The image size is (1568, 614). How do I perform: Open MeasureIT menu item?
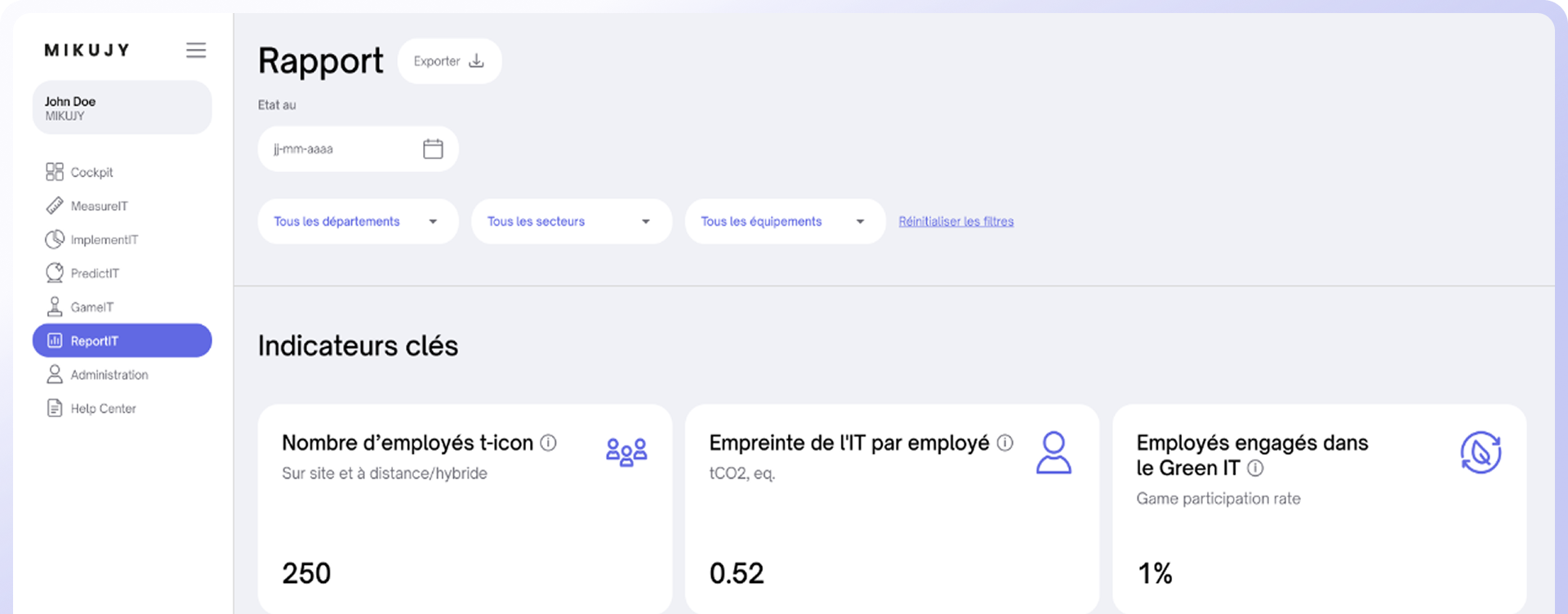point(99,206)
